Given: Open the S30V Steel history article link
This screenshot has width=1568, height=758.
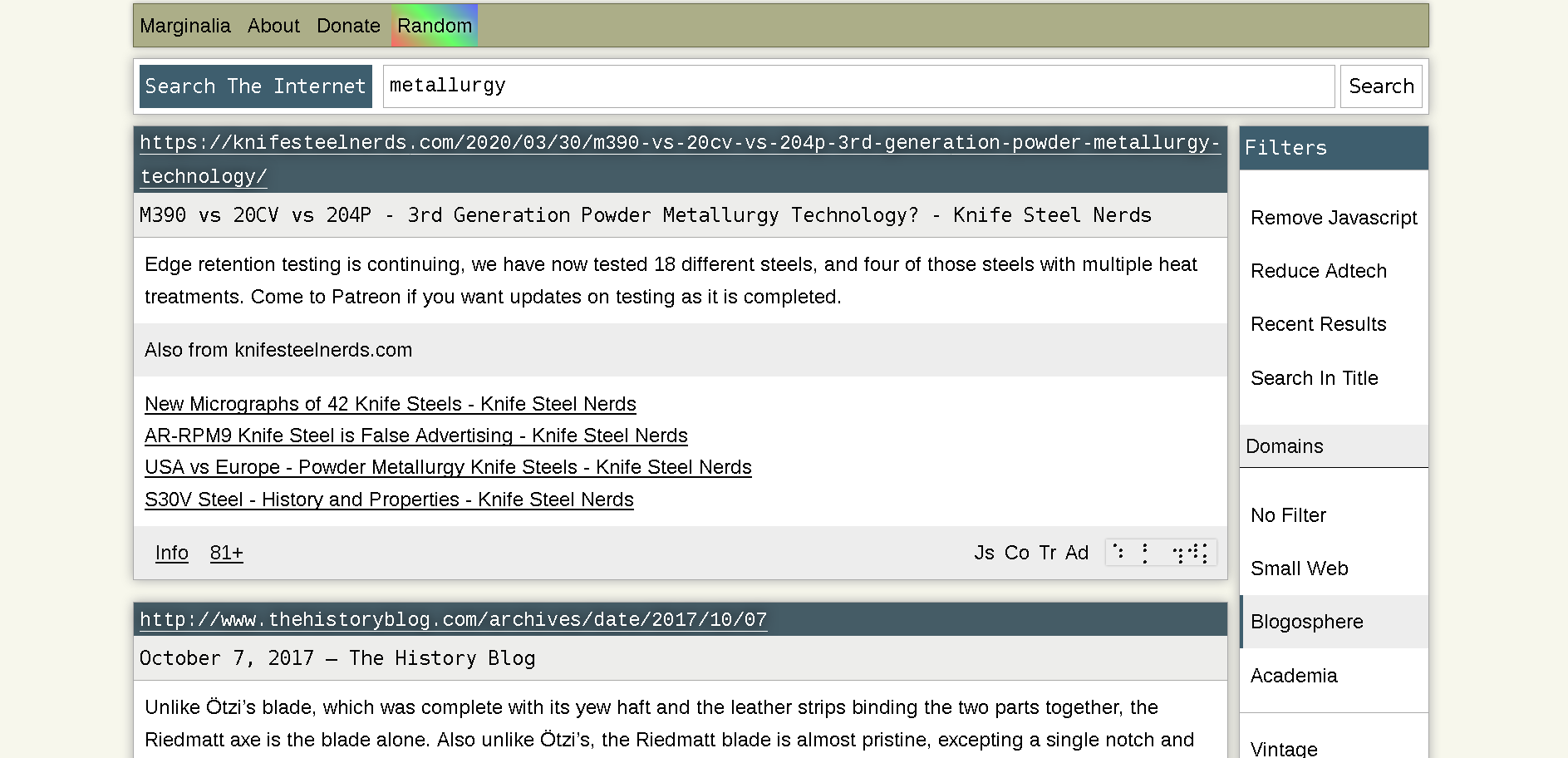Looking at the screenshot, I should tap(388, 500).
